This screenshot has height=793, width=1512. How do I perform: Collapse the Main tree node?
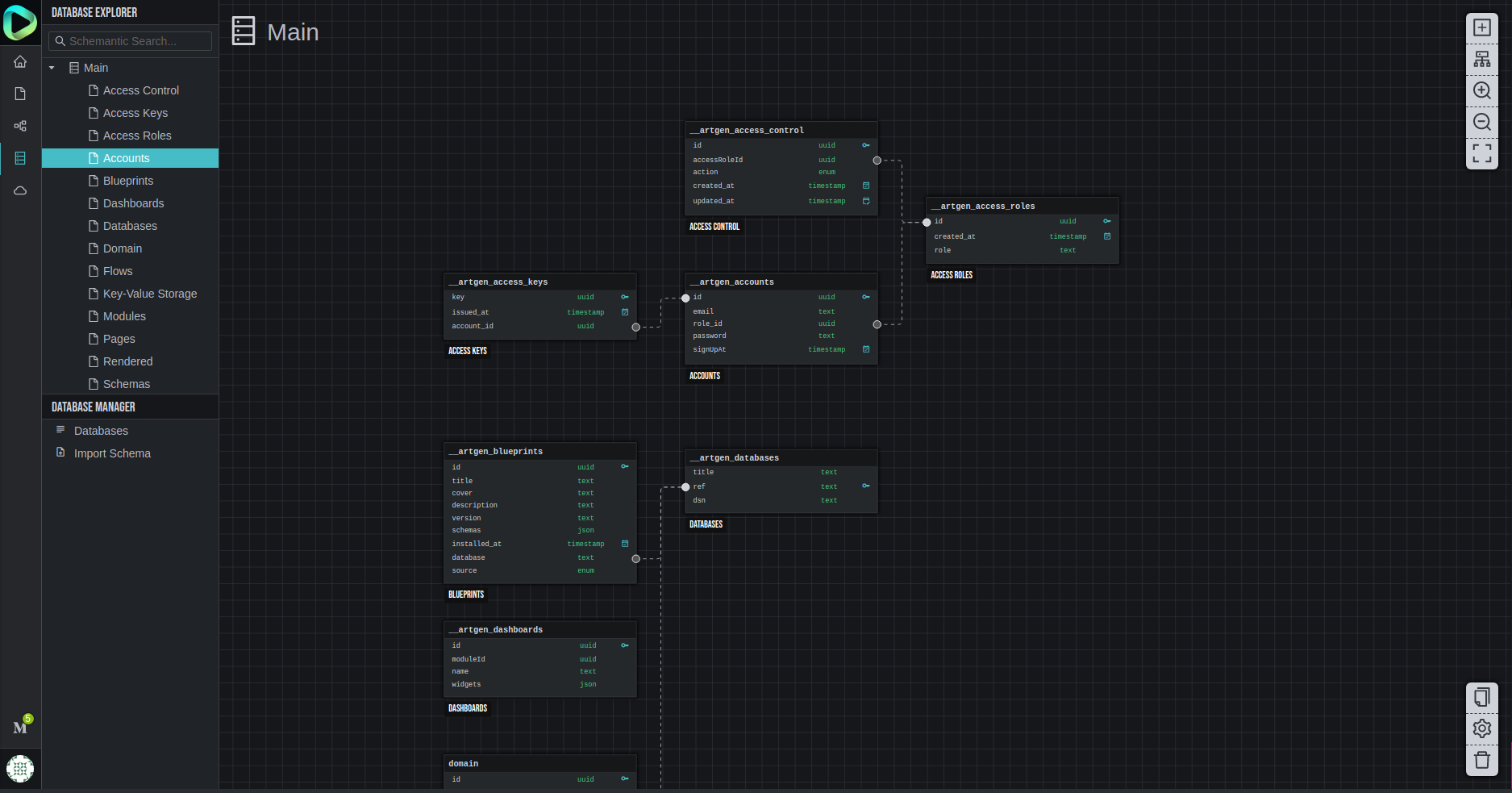coord(52,68)
